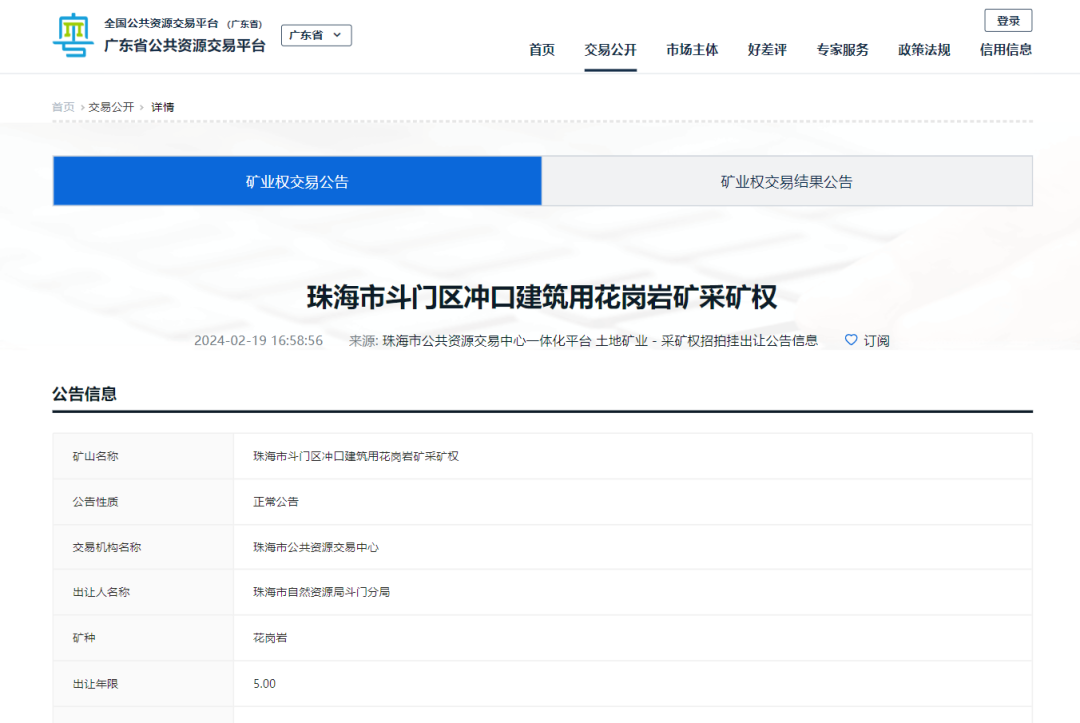Click the platform title 广东省公共资源交易平台
1080x723 pixels.
click(x=185, y=45)
